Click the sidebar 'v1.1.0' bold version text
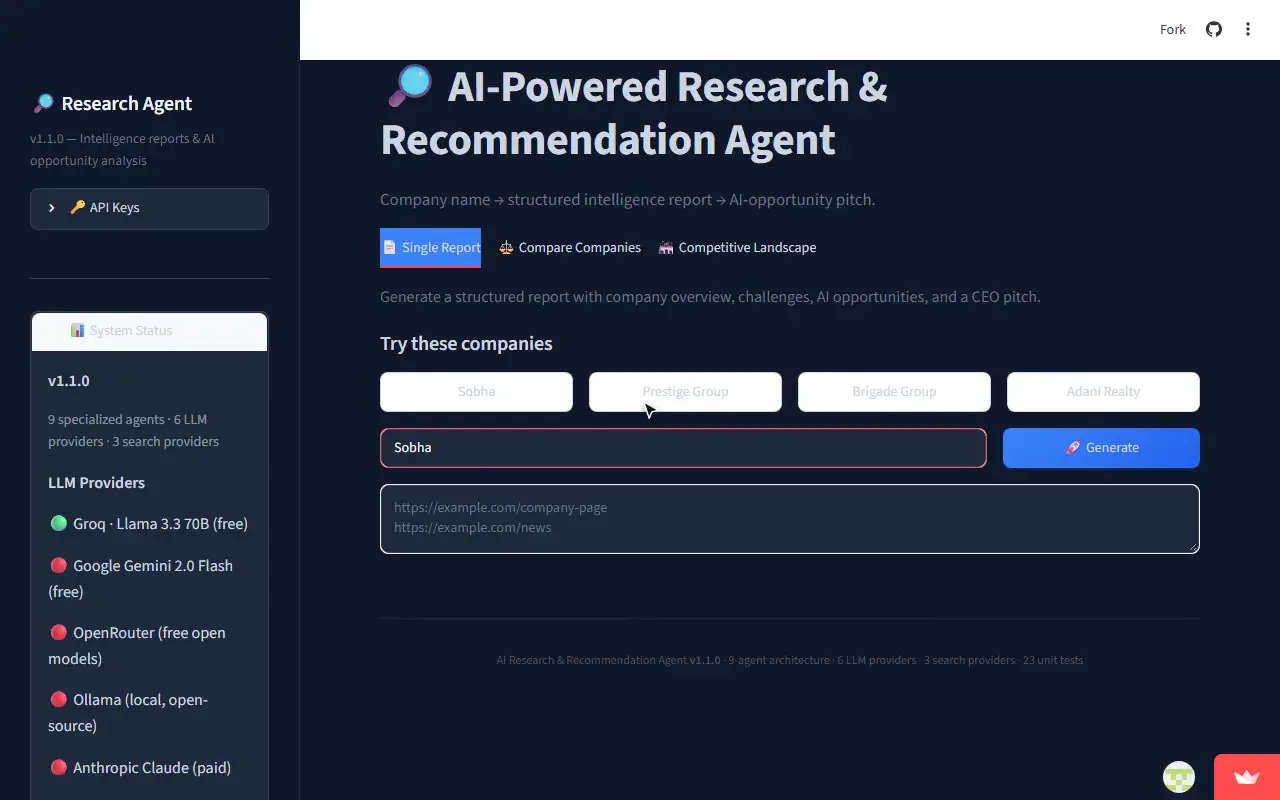This screenshot has height=800, width=1280. point(69,381)
